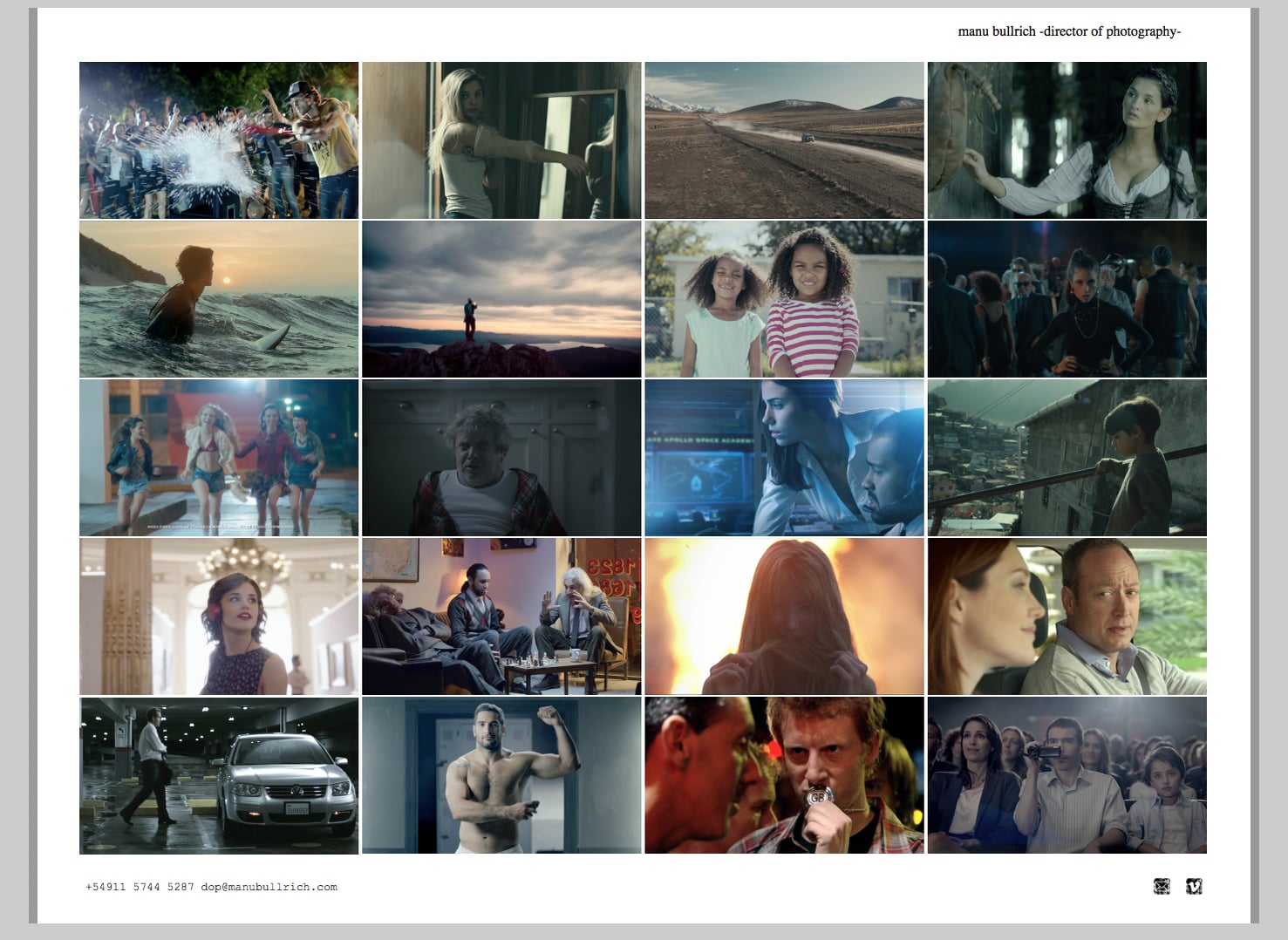Open the two curly-haired girls thumbnail
This screenshot has height=940, width=1288.
coord(785,299)
